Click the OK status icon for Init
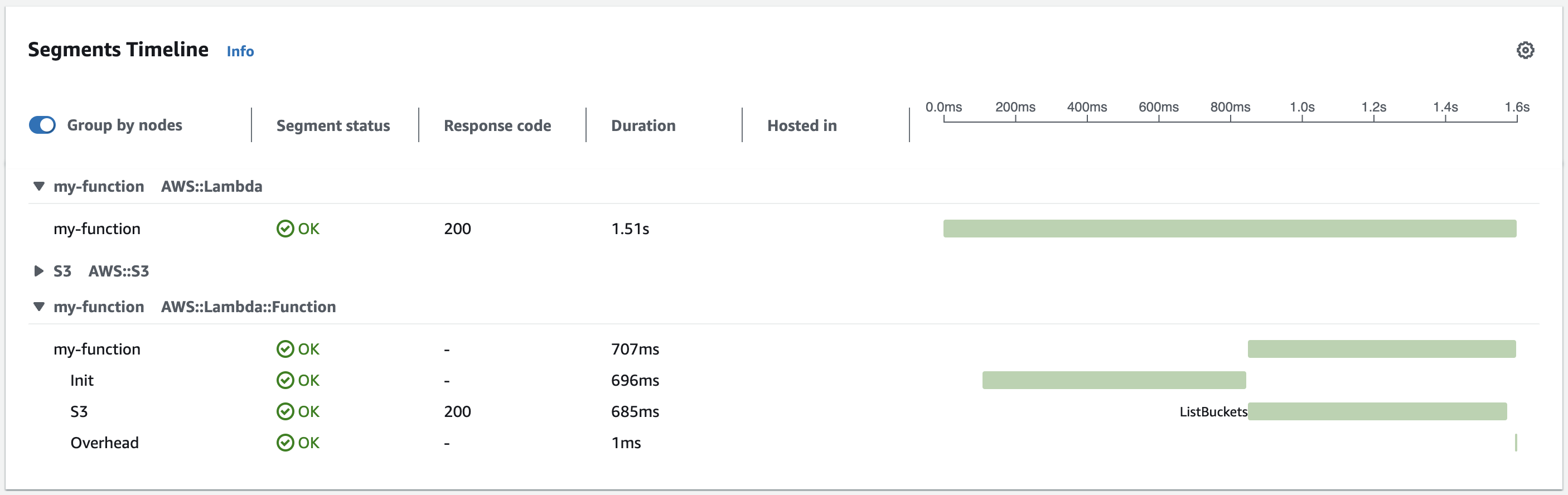Screen dimensions: 1568x495 (x=285, y=381)
